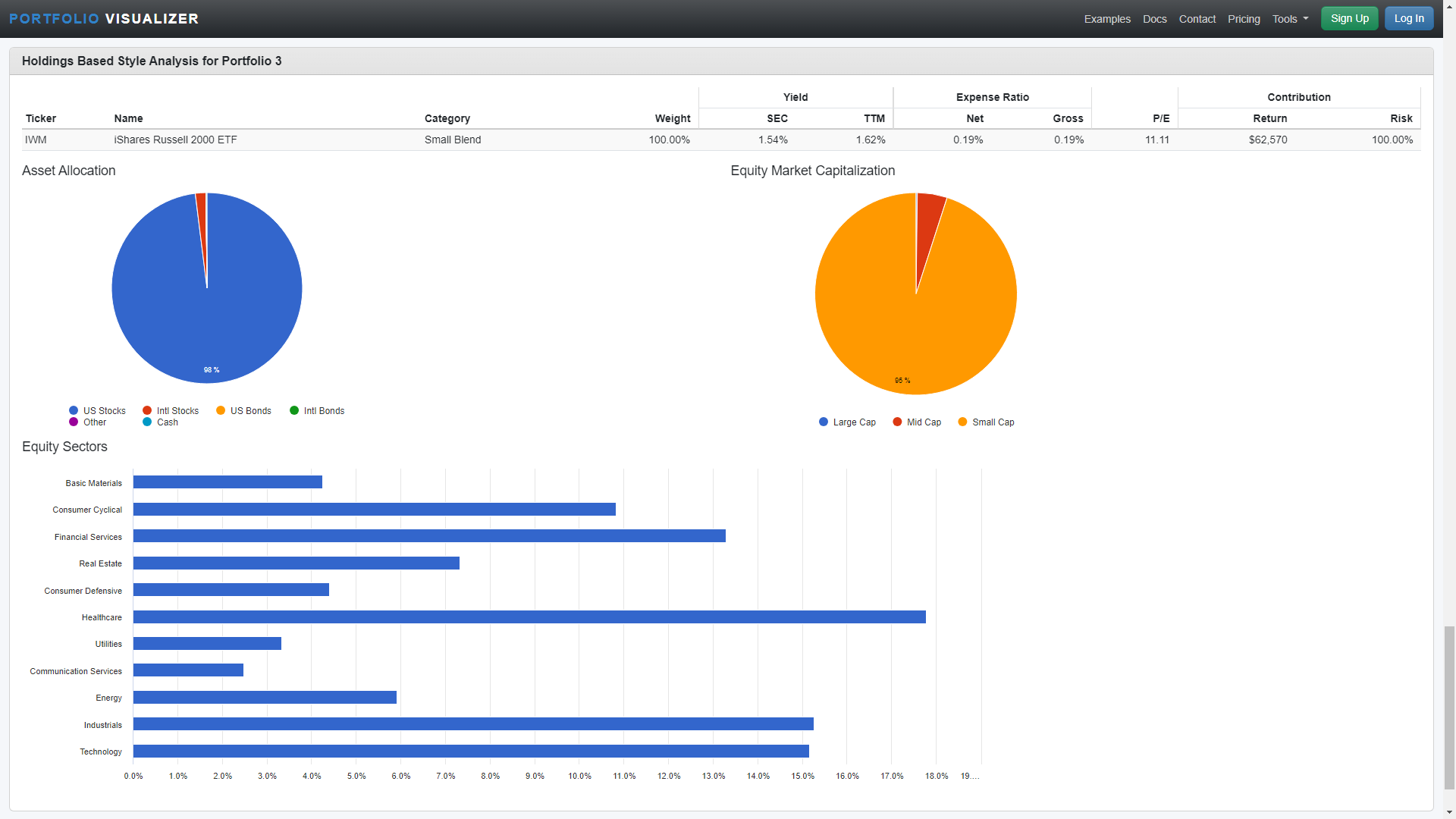The height and width of the screenshot is (819, 1456).
Task: Open the Examples menu item
Action: 1106,19
